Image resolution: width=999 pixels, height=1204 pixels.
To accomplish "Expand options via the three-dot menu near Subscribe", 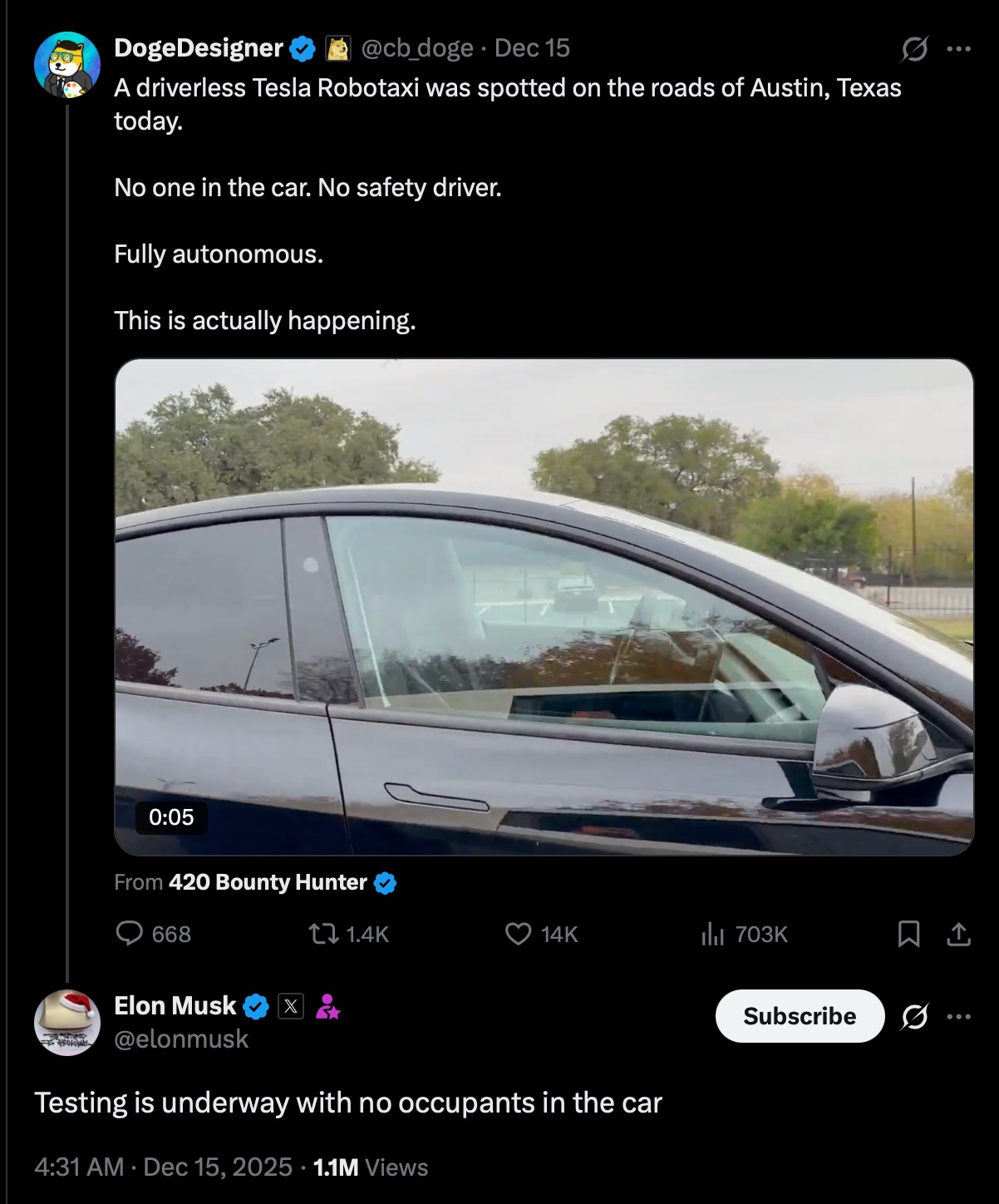I will 960,1016.
